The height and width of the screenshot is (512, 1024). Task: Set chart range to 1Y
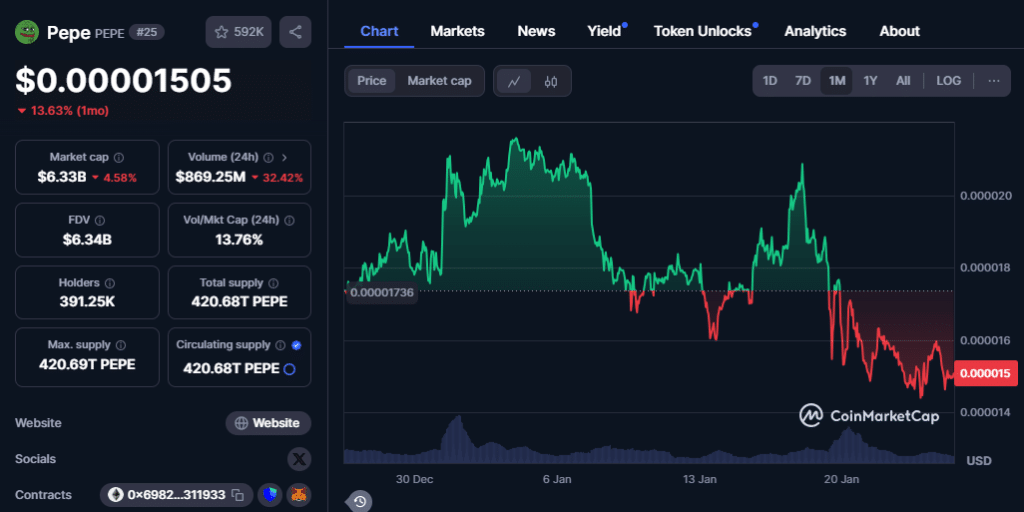(870, 81)
